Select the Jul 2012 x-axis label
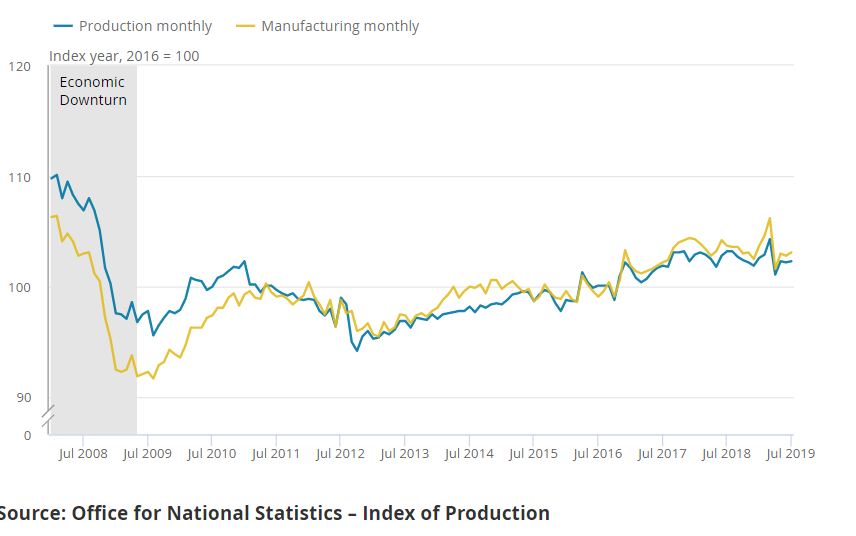 339,453
